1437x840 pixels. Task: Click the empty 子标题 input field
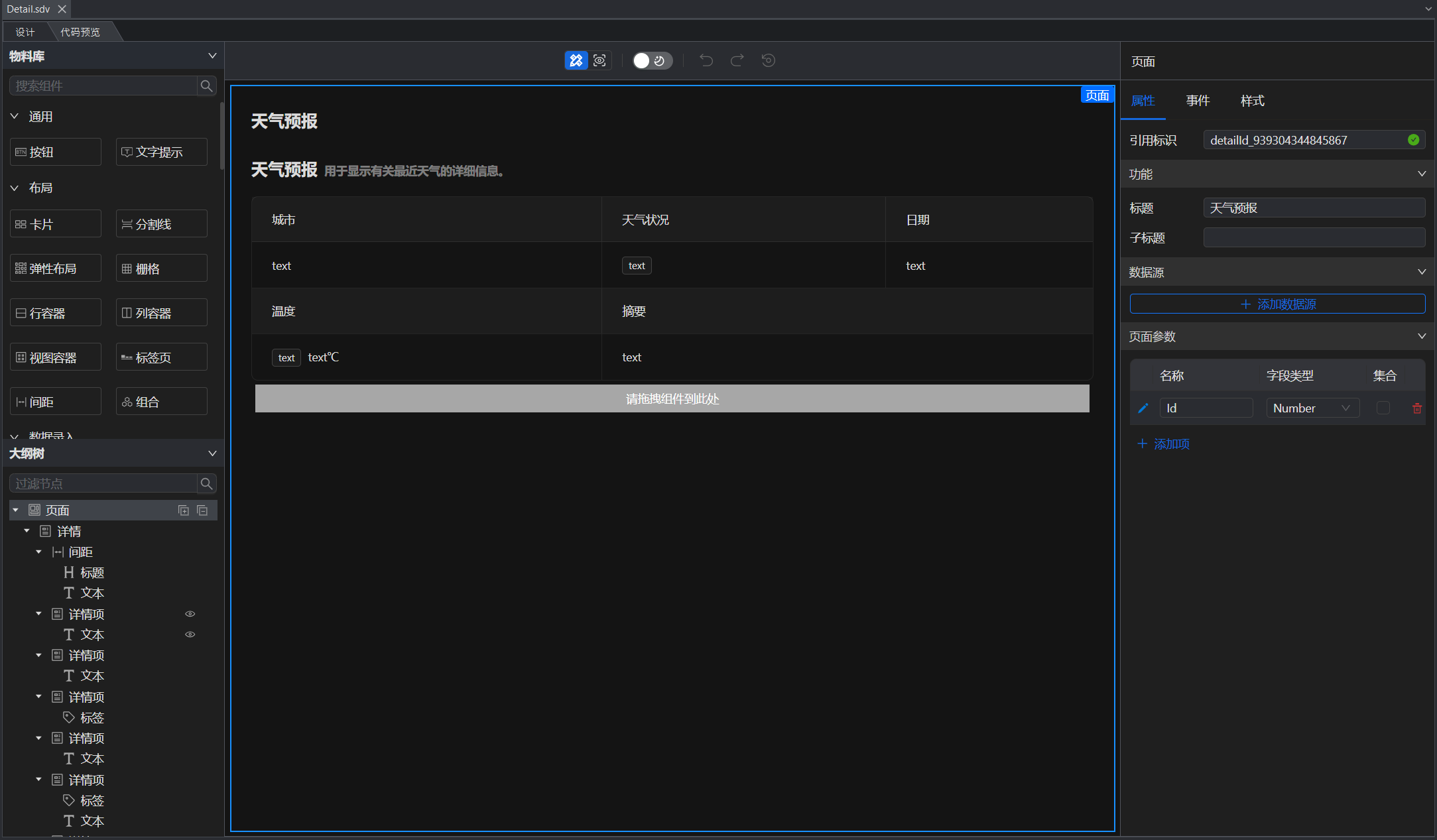1314,237
